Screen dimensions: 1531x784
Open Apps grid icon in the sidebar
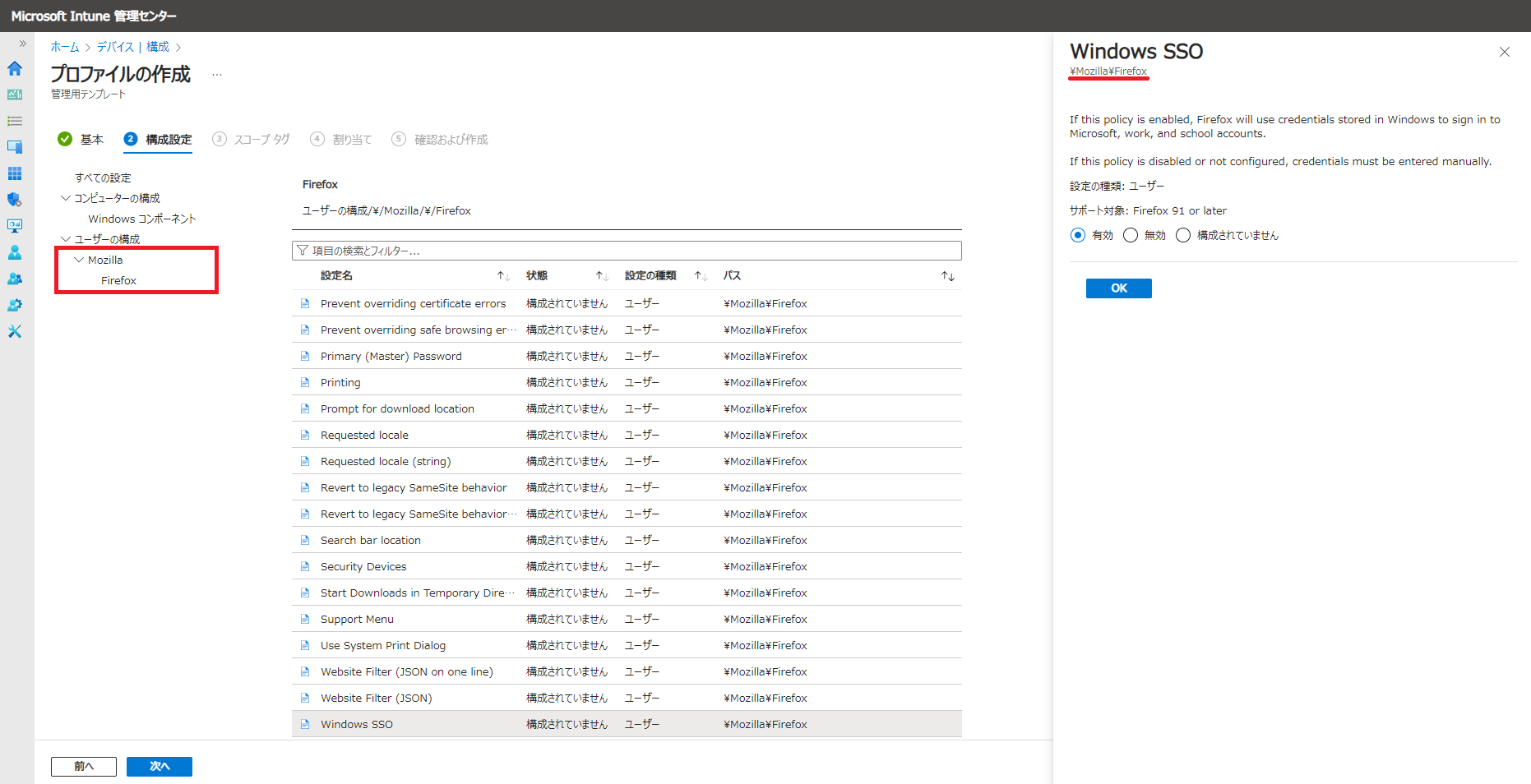click(15, 173)
